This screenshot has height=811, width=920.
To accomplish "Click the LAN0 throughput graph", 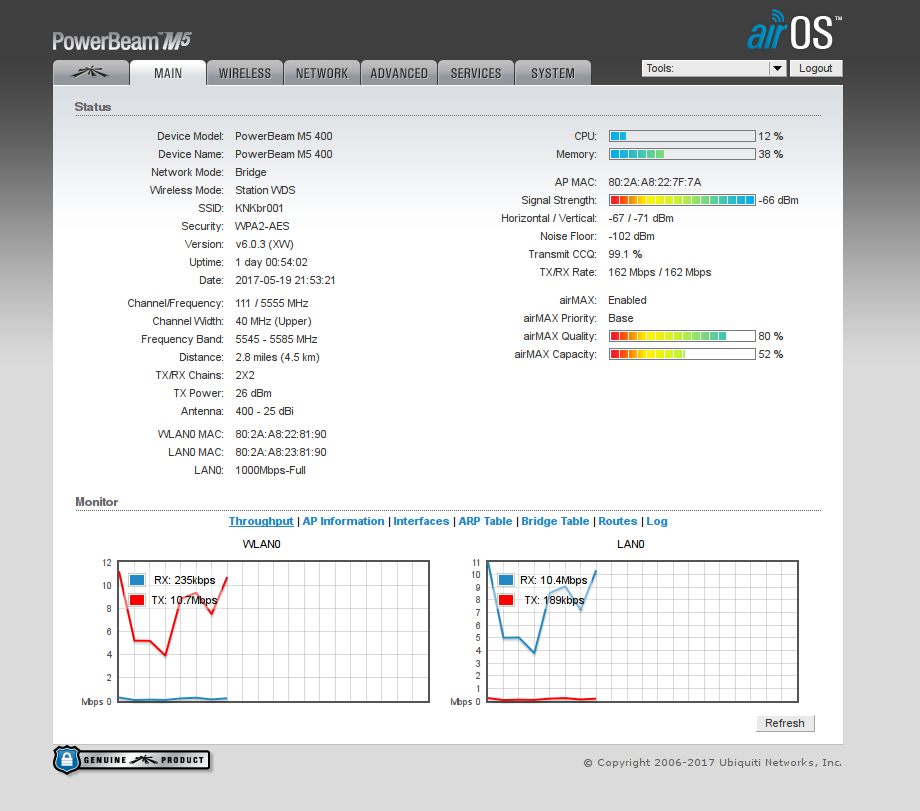I will [642, 631].
